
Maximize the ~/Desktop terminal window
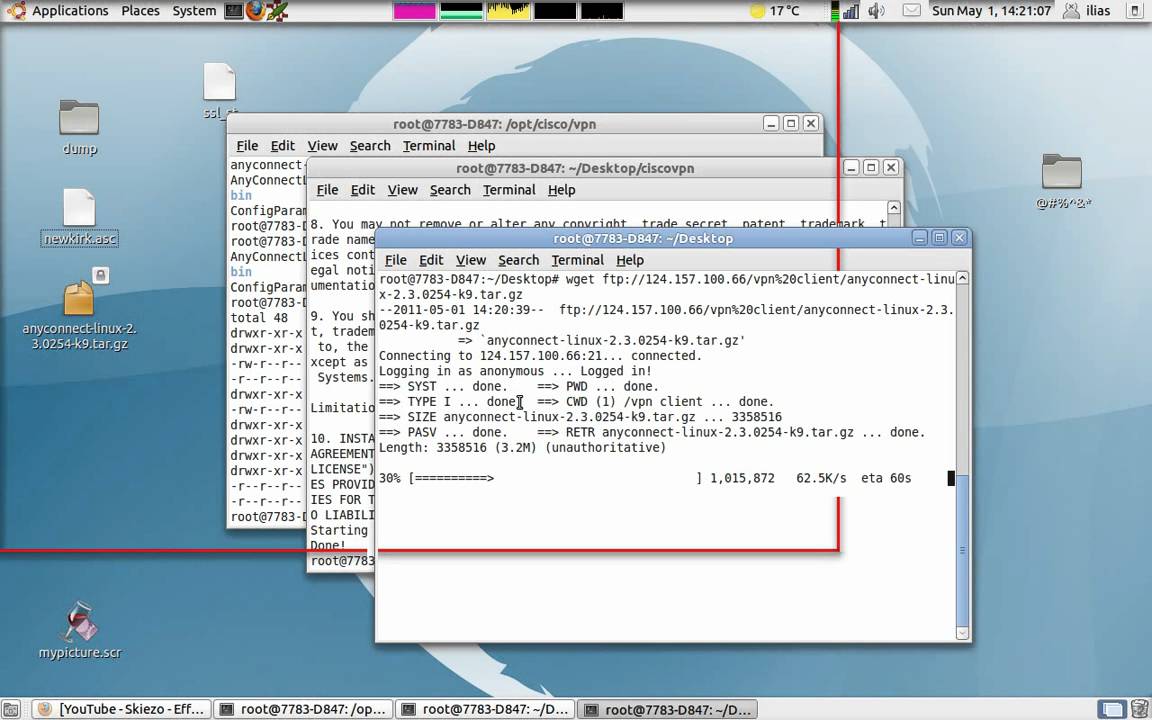click(x=939, y=237)
